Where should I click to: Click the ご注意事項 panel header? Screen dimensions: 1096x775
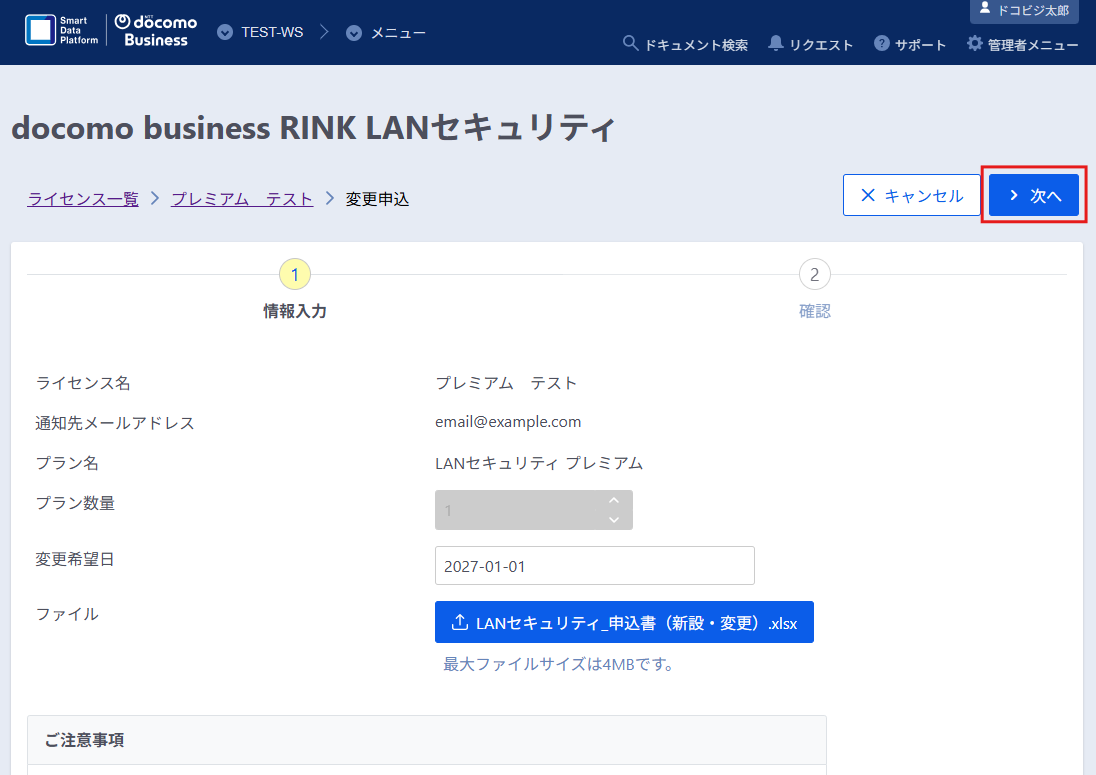pos(427,740)
